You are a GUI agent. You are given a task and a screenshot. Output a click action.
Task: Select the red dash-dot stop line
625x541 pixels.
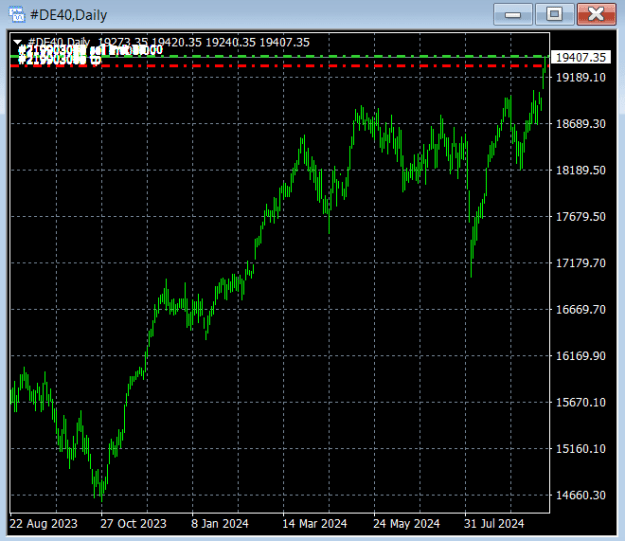[x=279, y=65]
